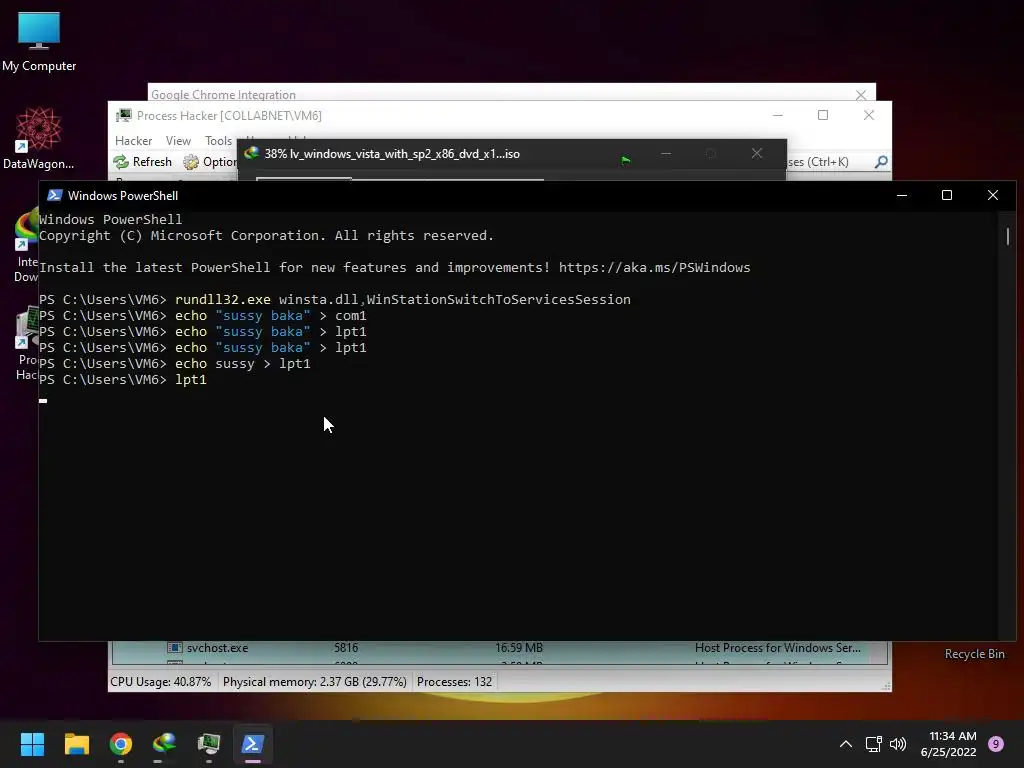Click the Process Hacker [COLLABNET\VM6] title
1024x768 pixels.
point(229,116)
